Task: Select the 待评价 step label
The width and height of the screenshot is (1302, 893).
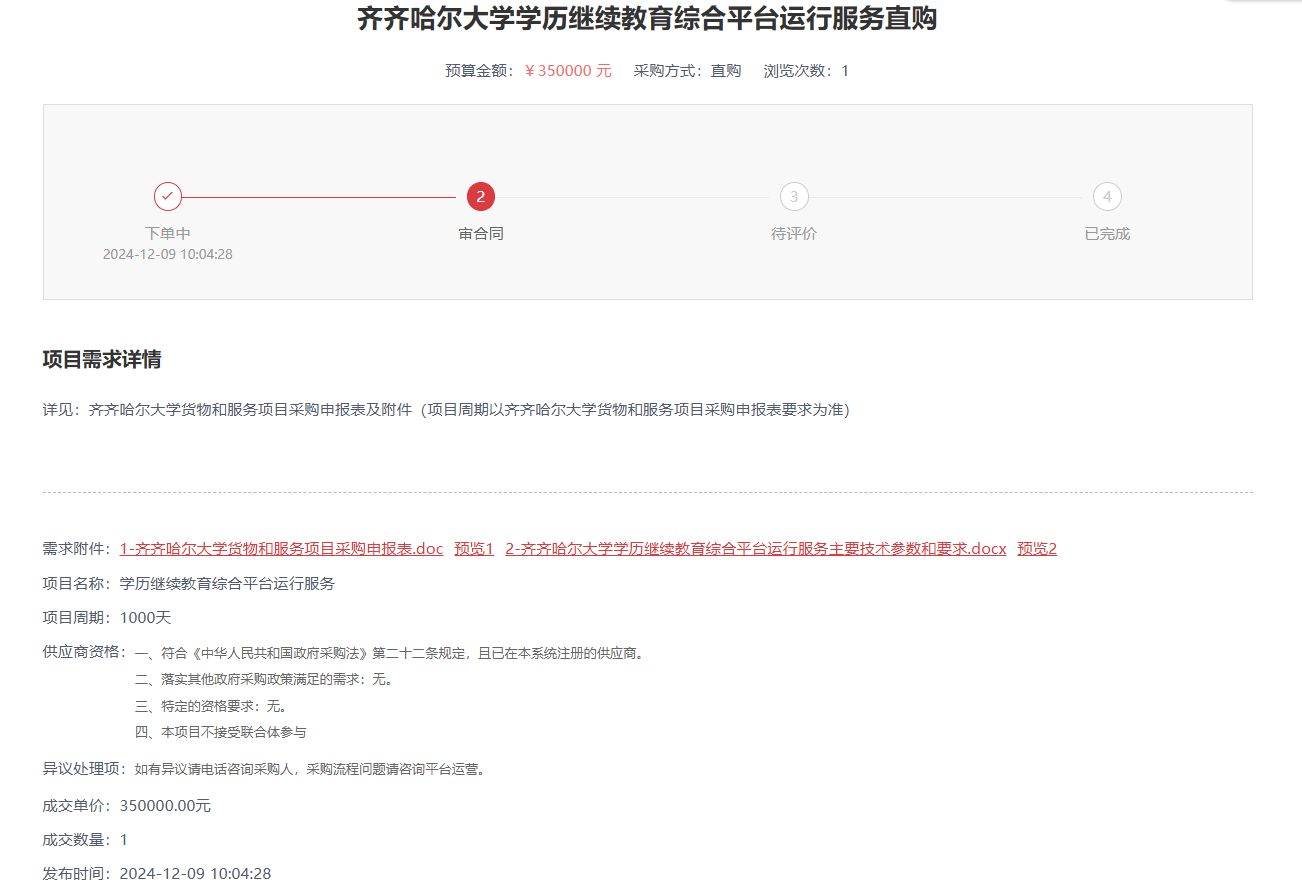Action: coord(794,234)
